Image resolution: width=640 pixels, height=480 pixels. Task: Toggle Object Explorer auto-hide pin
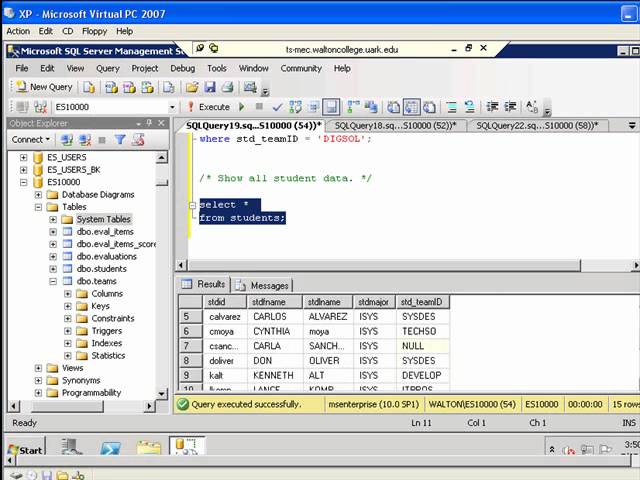click(149, 123)
